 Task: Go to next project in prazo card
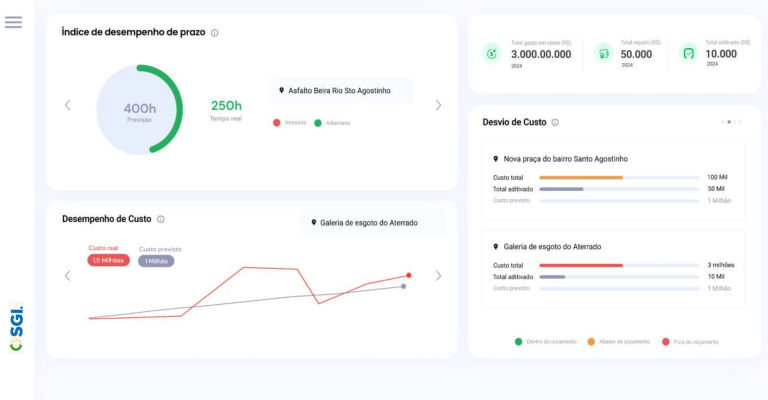click(x=438, y=105)
